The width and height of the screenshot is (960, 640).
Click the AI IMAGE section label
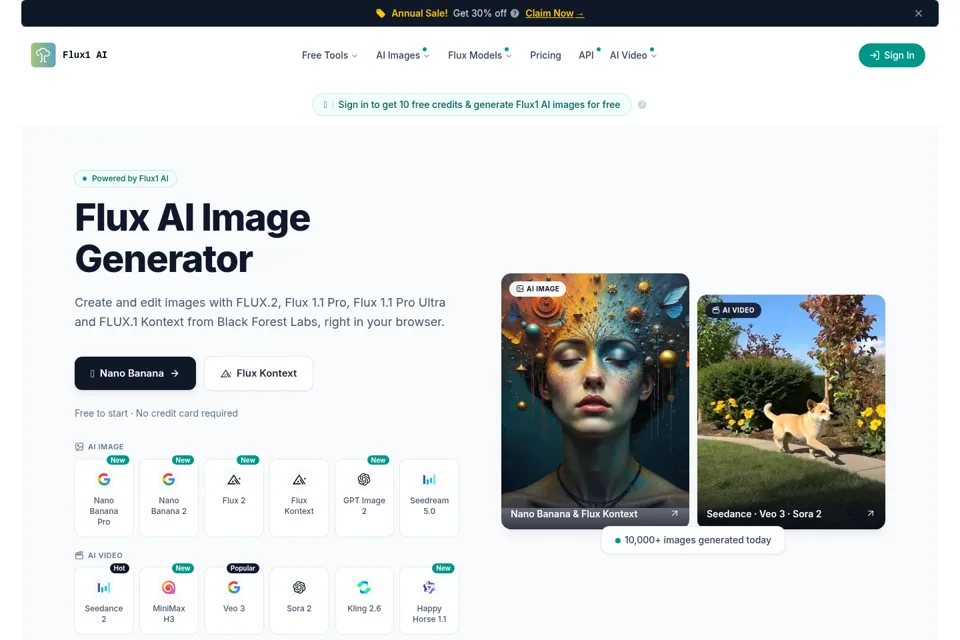[x=99, y=446]
